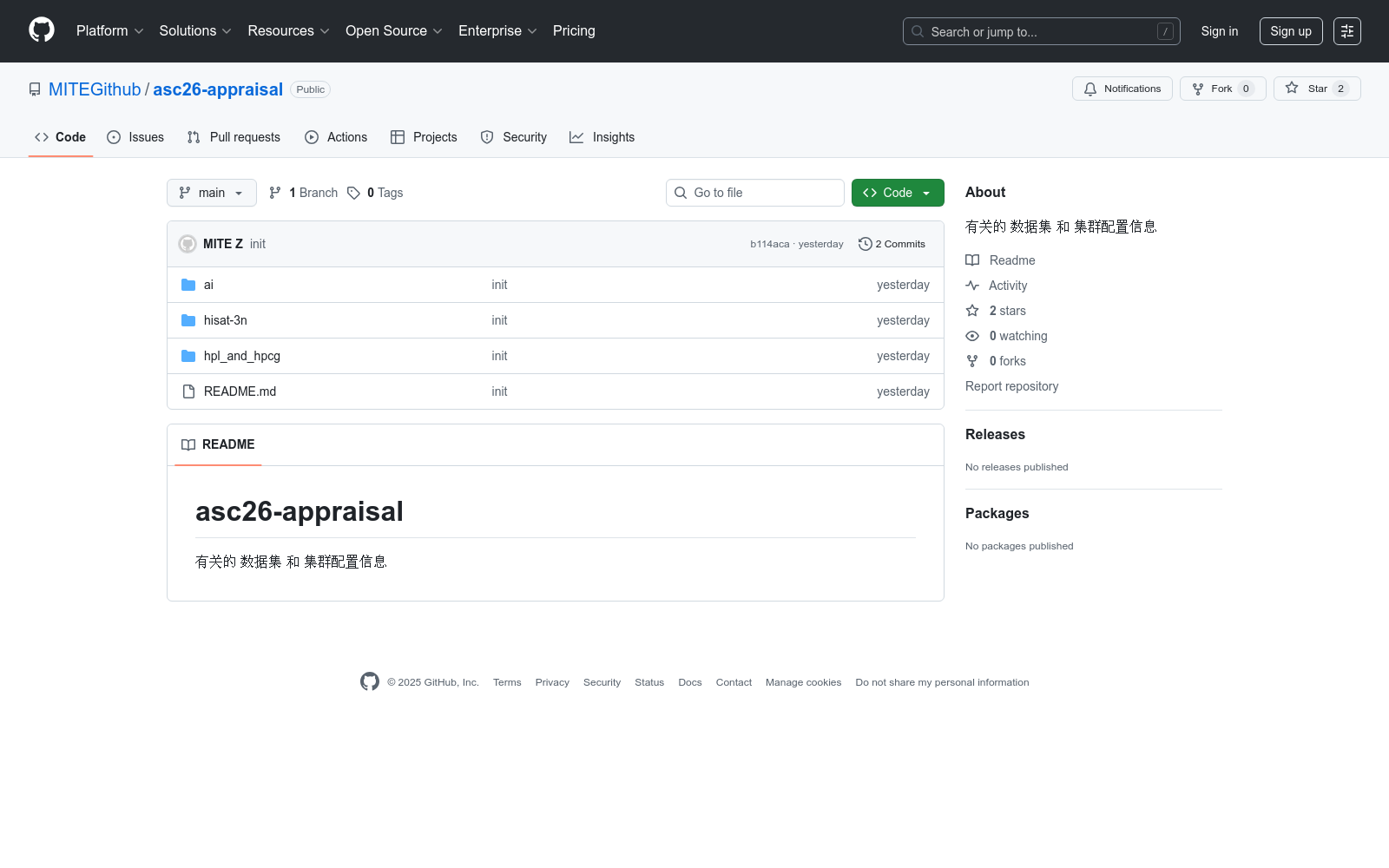Open the Resources dropdown
The width and height of the screenshot is (1389, 868).
(x=288, y=31)
